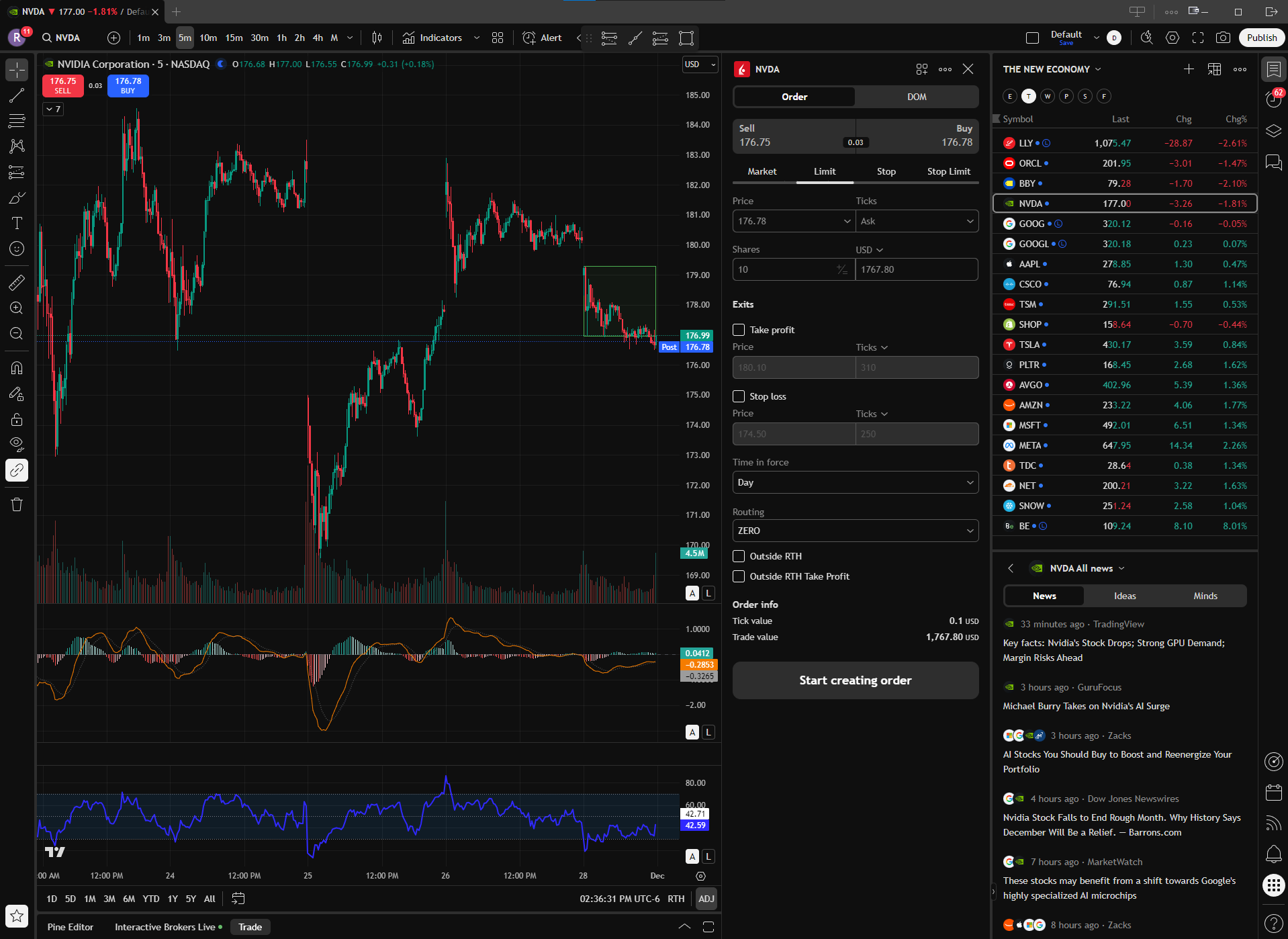This screenshot has height=939, width=1288.
Task: Select the Stop Limit order type tab
Action: [x=948, y=171]
